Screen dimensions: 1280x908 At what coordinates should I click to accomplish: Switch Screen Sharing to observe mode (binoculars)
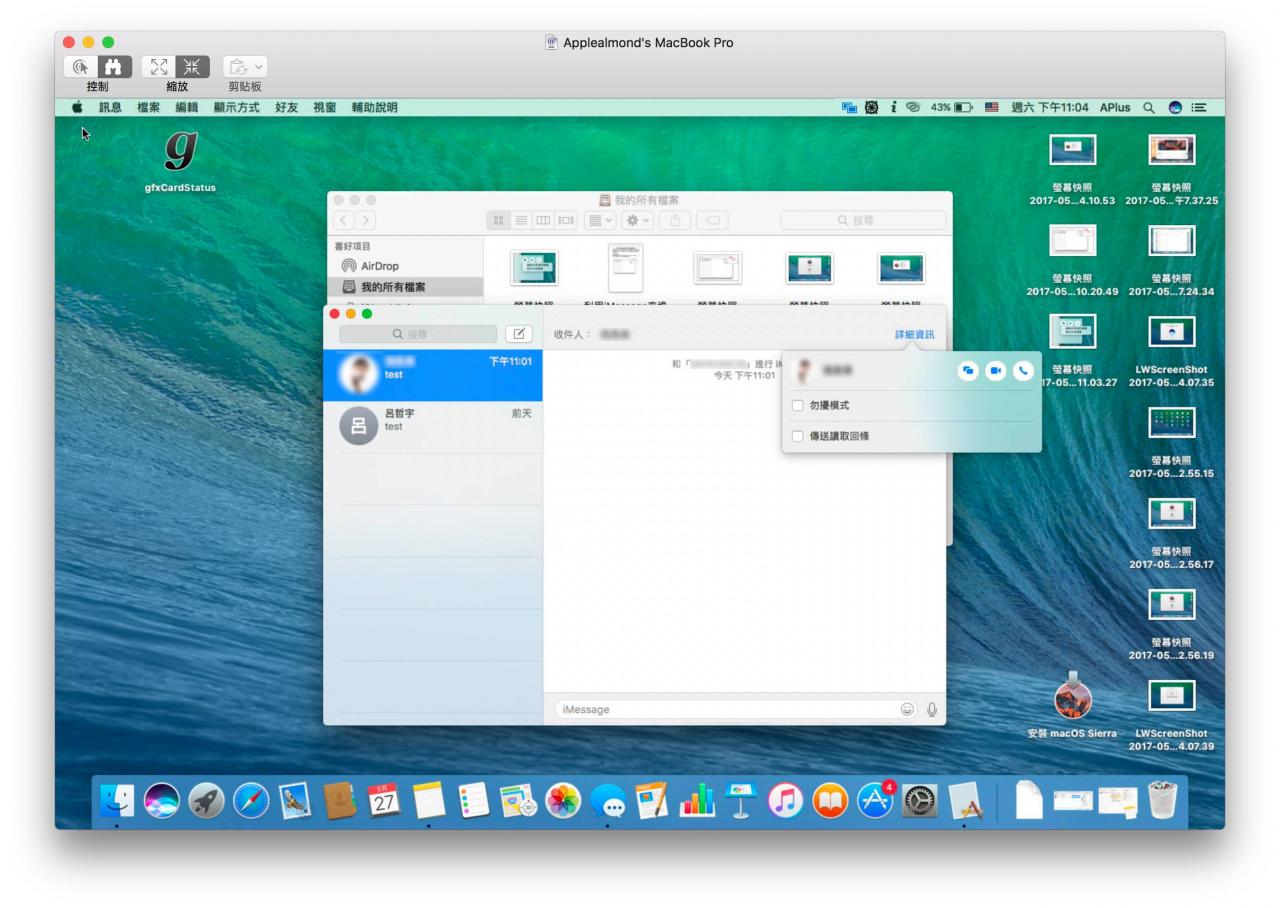(x=114, y=67)
